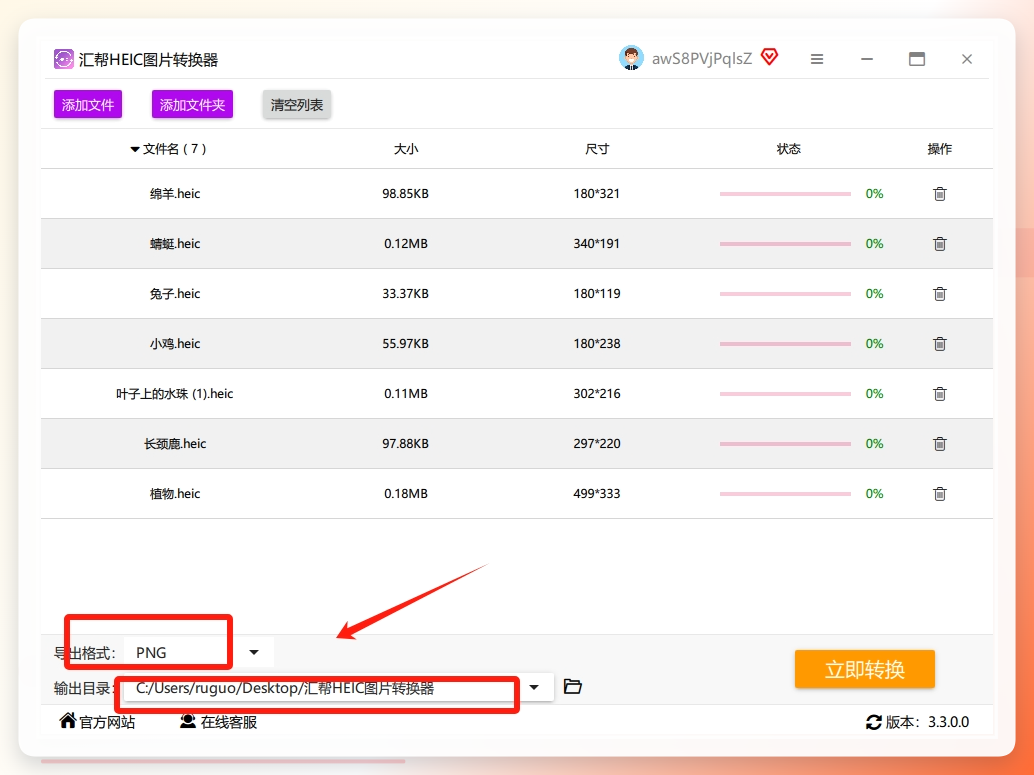Click the dimension value 499*333
Screen dimensions: 1034x775
click(x=597, y=494)
